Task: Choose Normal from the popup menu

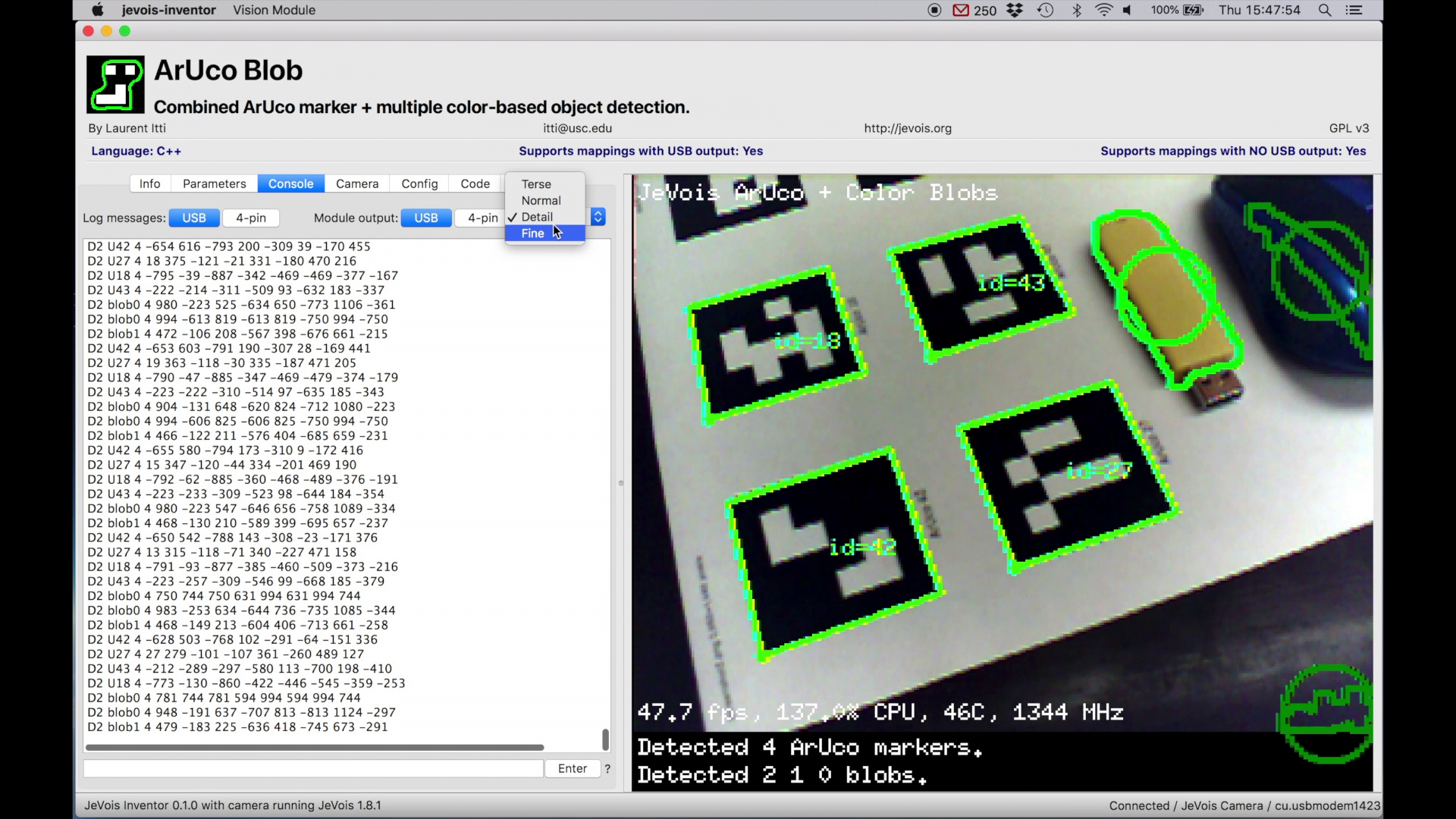Action: (545, 201)
